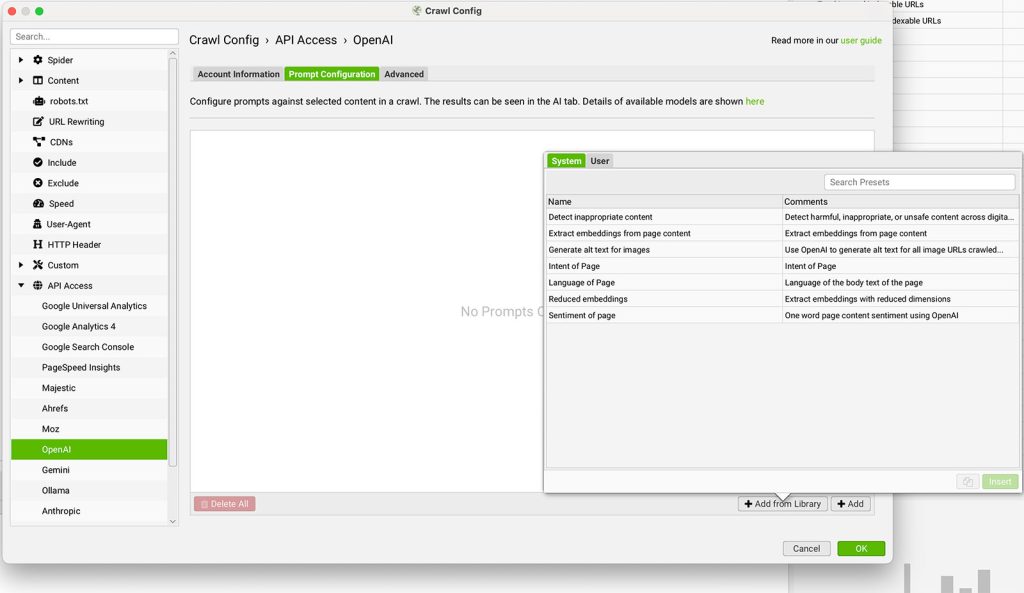Click the User-Agent icon

(x=37, y=223)
